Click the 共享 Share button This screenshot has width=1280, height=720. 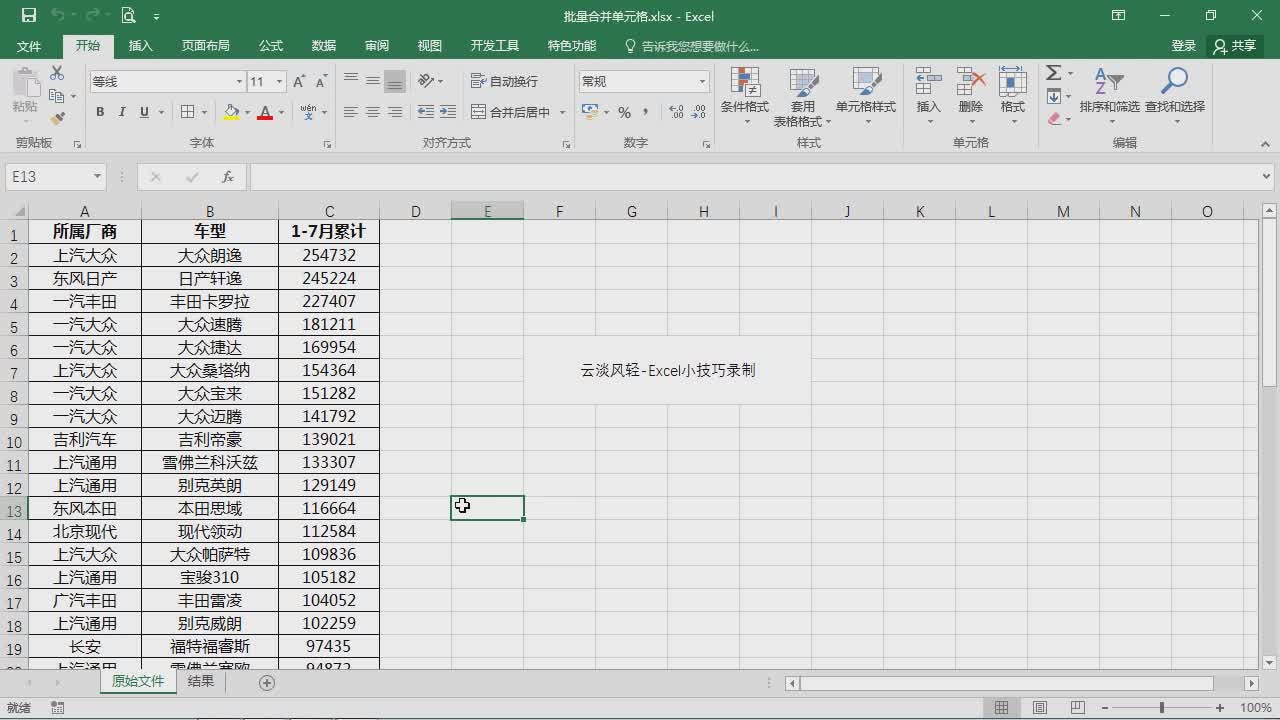[x=1234, y=46]
